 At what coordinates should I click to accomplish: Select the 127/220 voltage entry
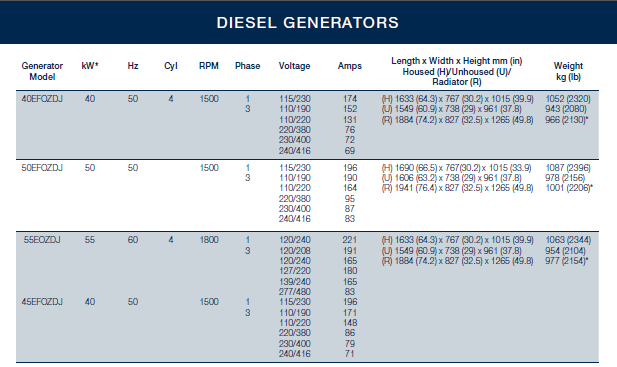tap(295, 271)
